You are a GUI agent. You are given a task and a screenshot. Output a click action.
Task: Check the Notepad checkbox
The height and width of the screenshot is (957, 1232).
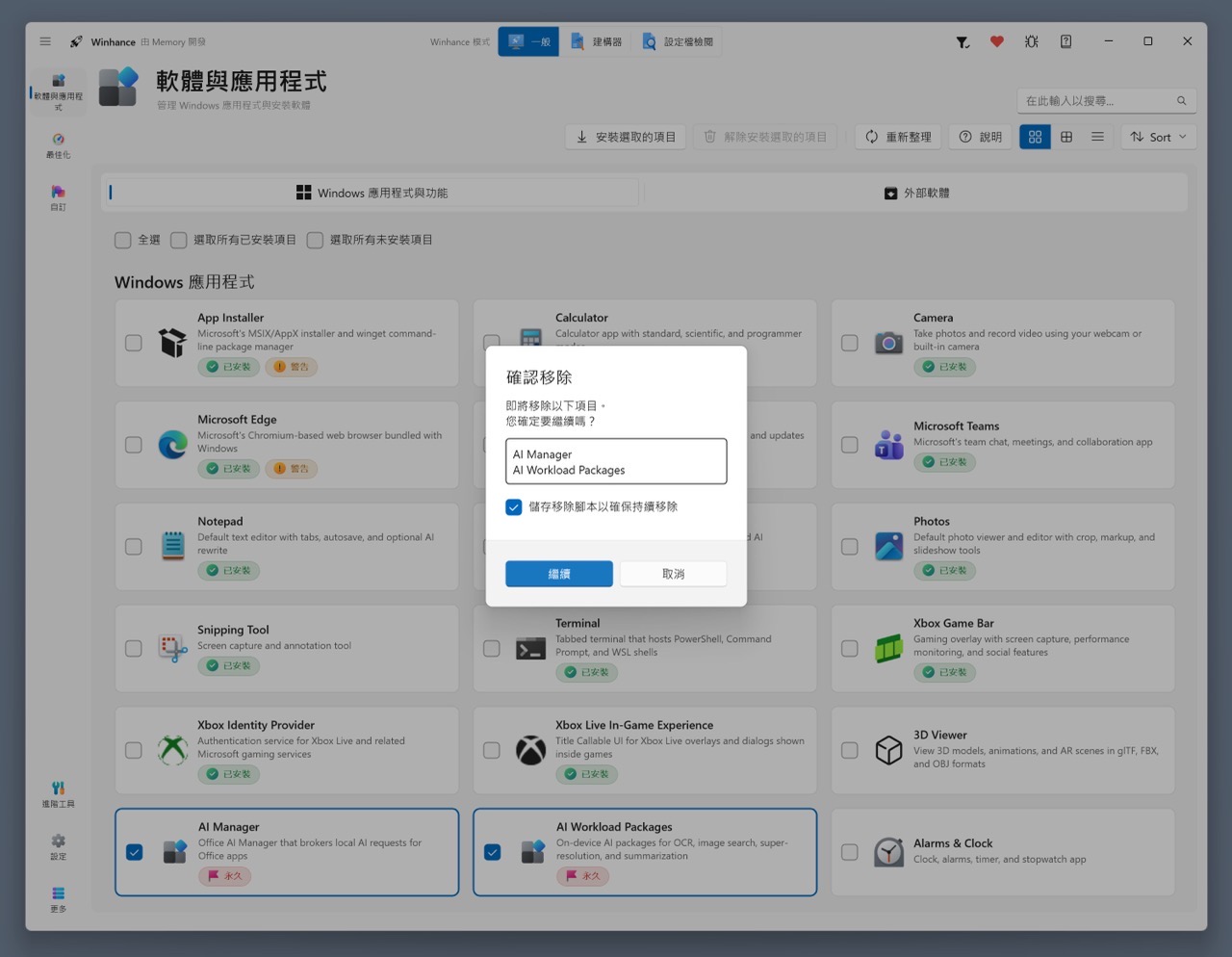click(134, 547)
